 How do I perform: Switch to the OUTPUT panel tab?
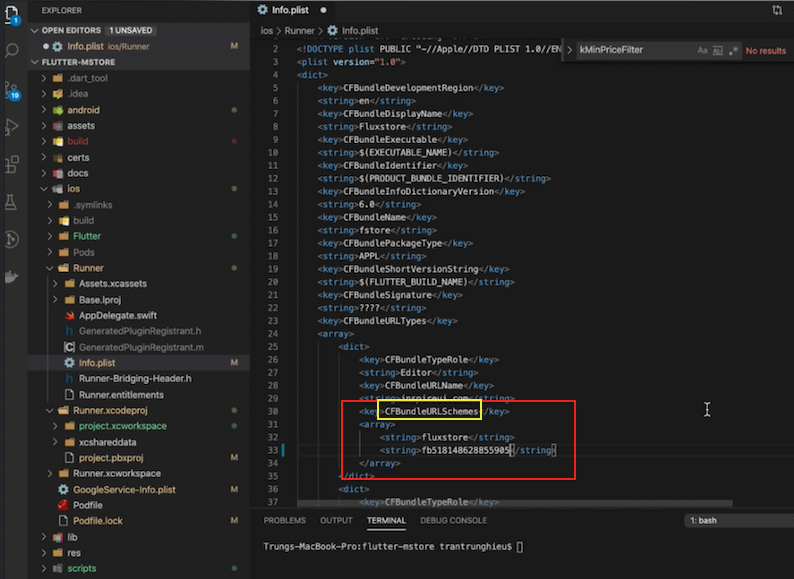336,520
